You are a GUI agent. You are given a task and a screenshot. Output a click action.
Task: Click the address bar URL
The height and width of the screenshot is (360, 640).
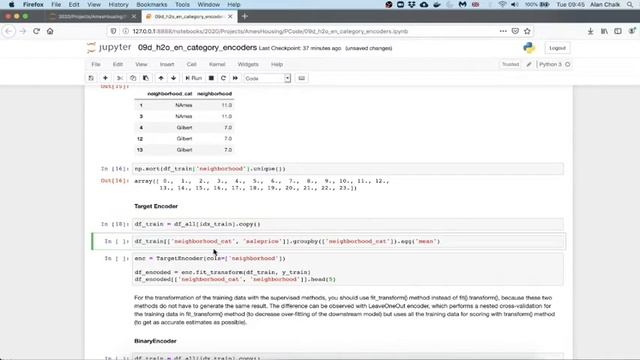coord(270,31)
